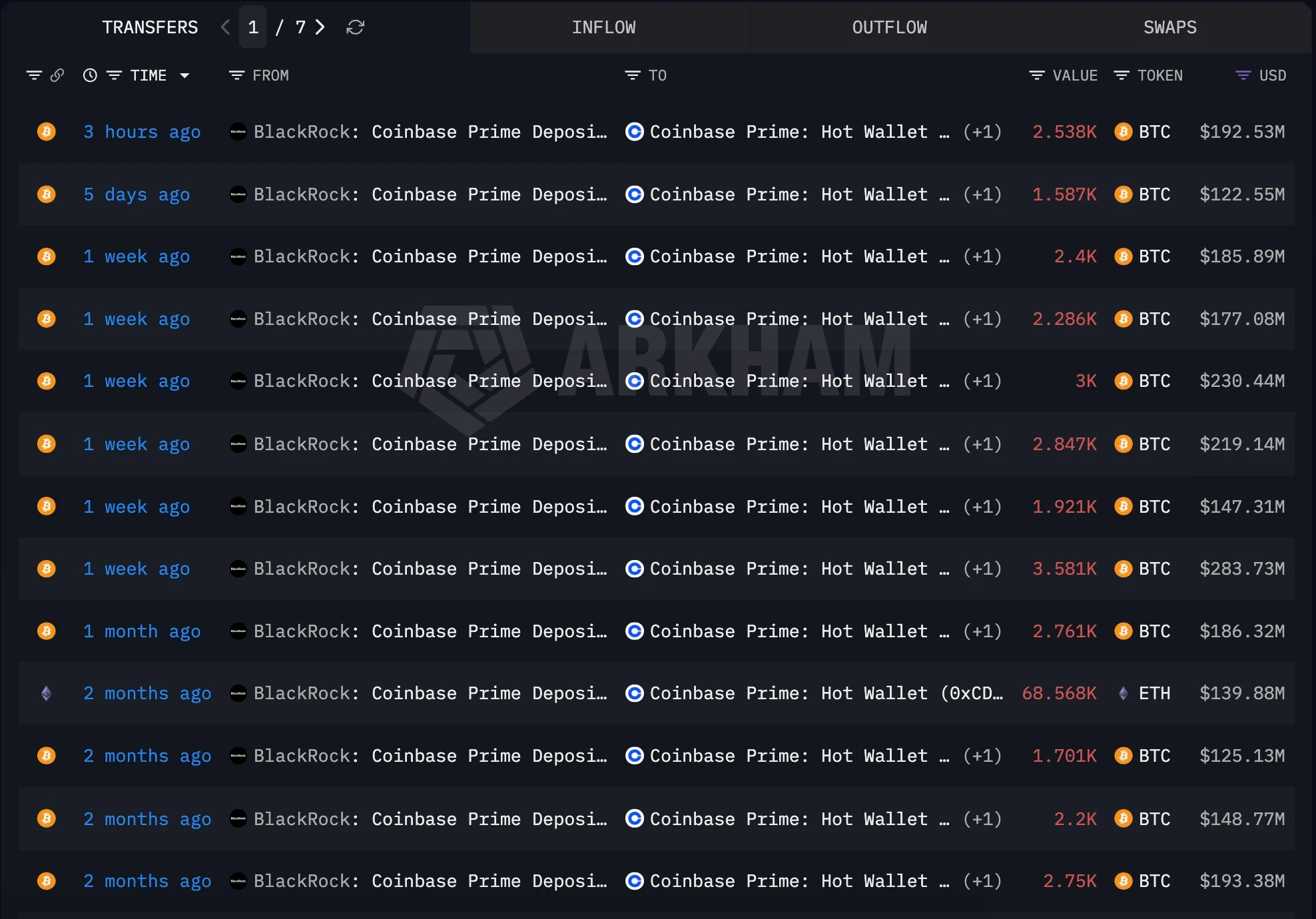Click the 2.847K value

click(1064, 444)
